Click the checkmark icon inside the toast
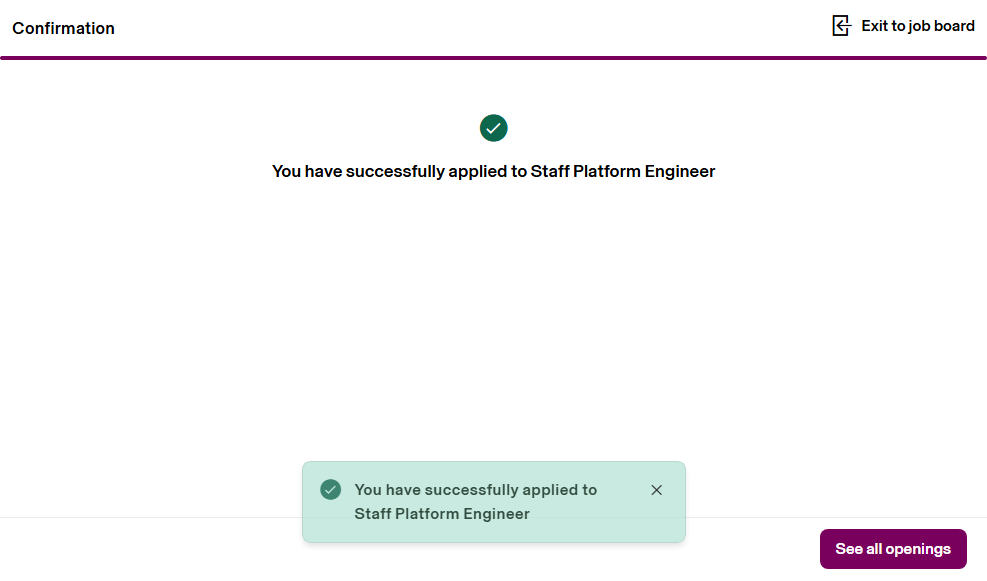The width and height of the screenshot is (987, 581). (x=330, y=490)
